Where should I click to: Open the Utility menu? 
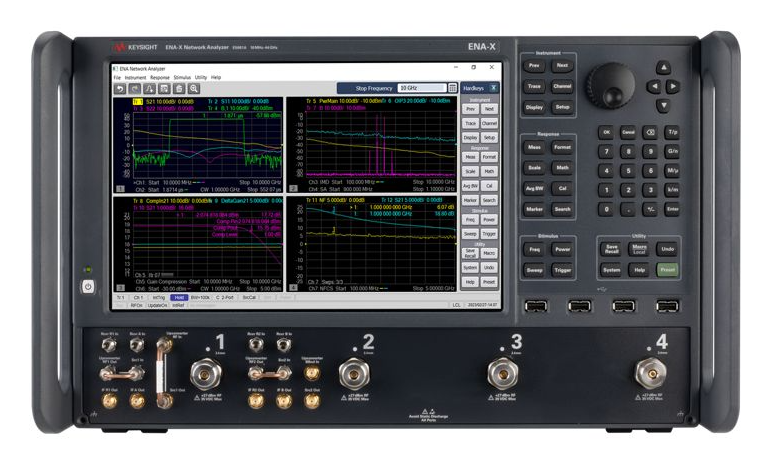click(x=201, y=77)
